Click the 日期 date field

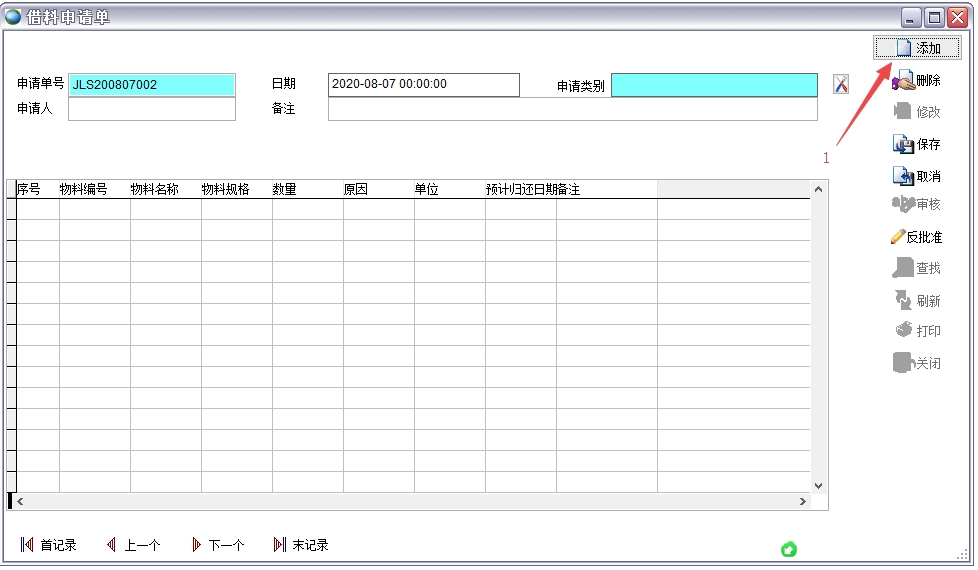click(x=424, y=85)
